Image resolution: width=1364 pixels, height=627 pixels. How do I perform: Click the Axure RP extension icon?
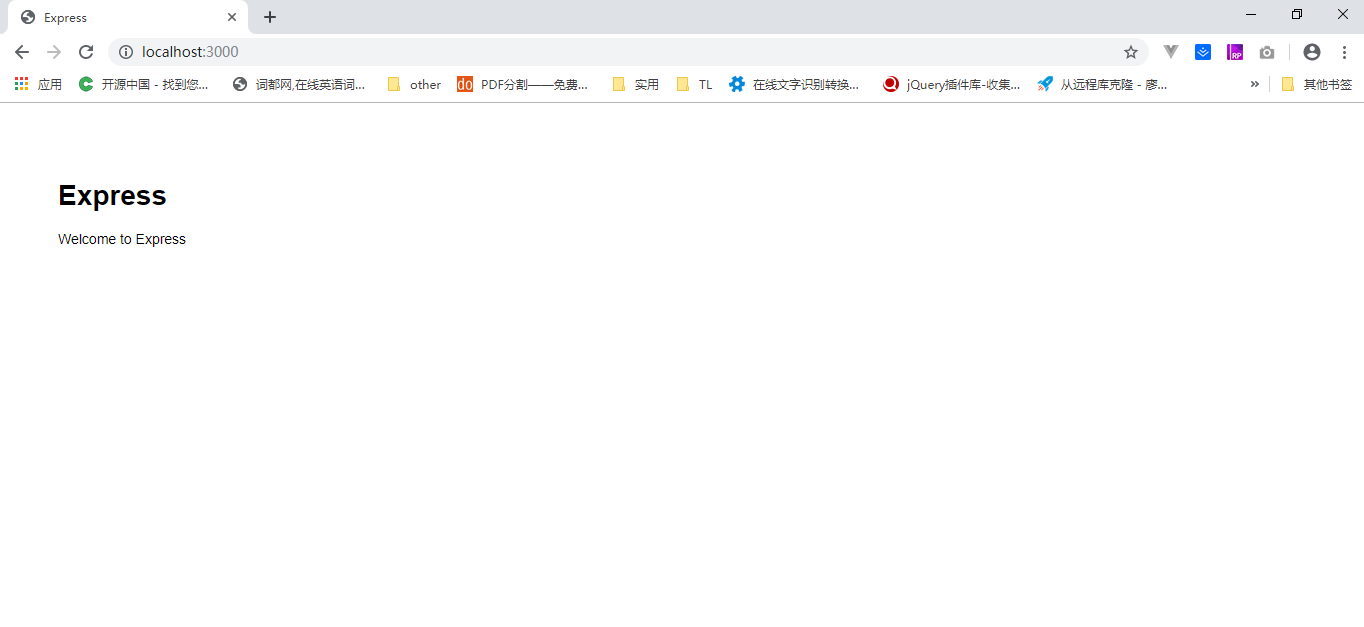[1235, 51]
